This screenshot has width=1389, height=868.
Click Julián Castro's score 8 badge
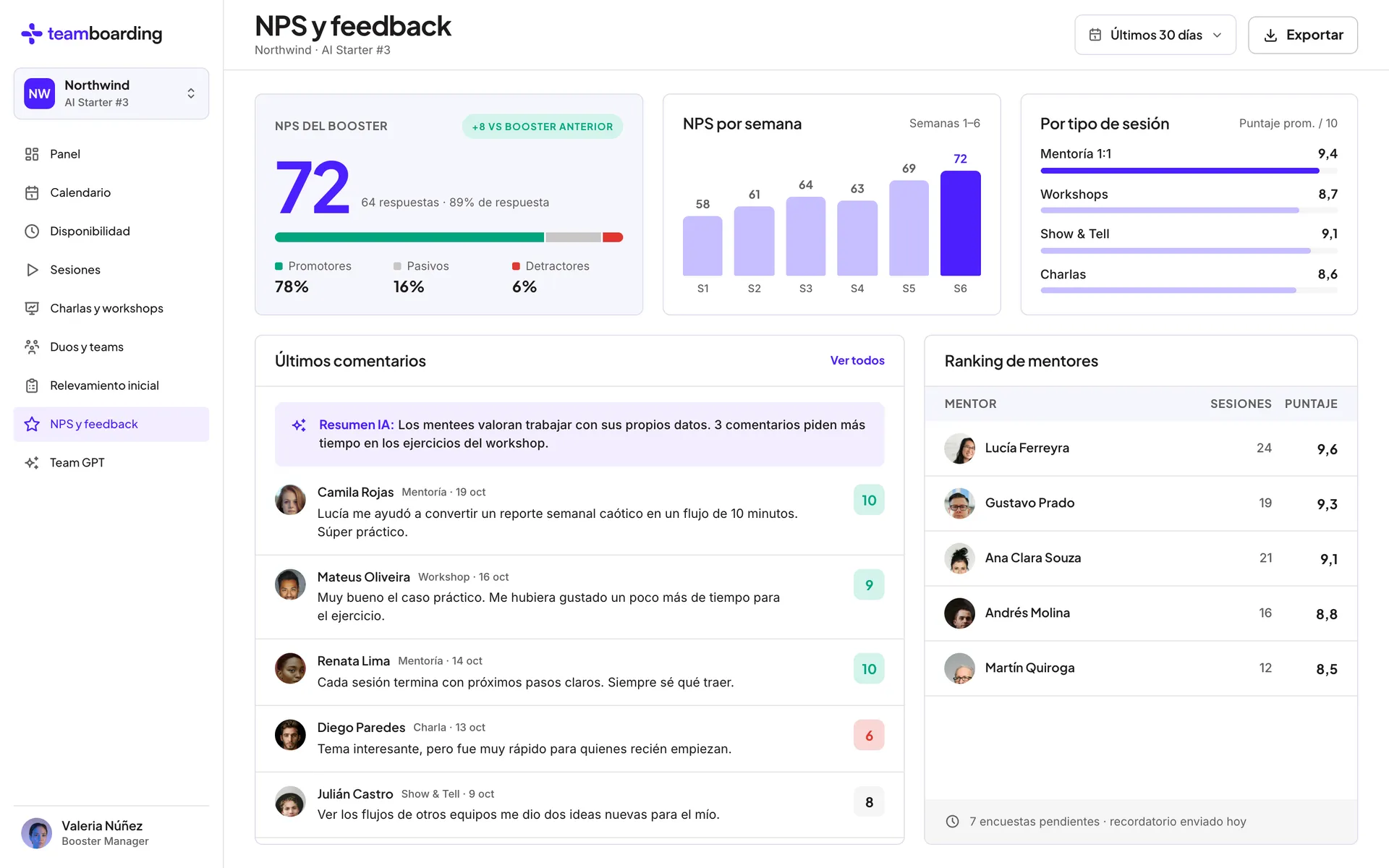(869, 802)
